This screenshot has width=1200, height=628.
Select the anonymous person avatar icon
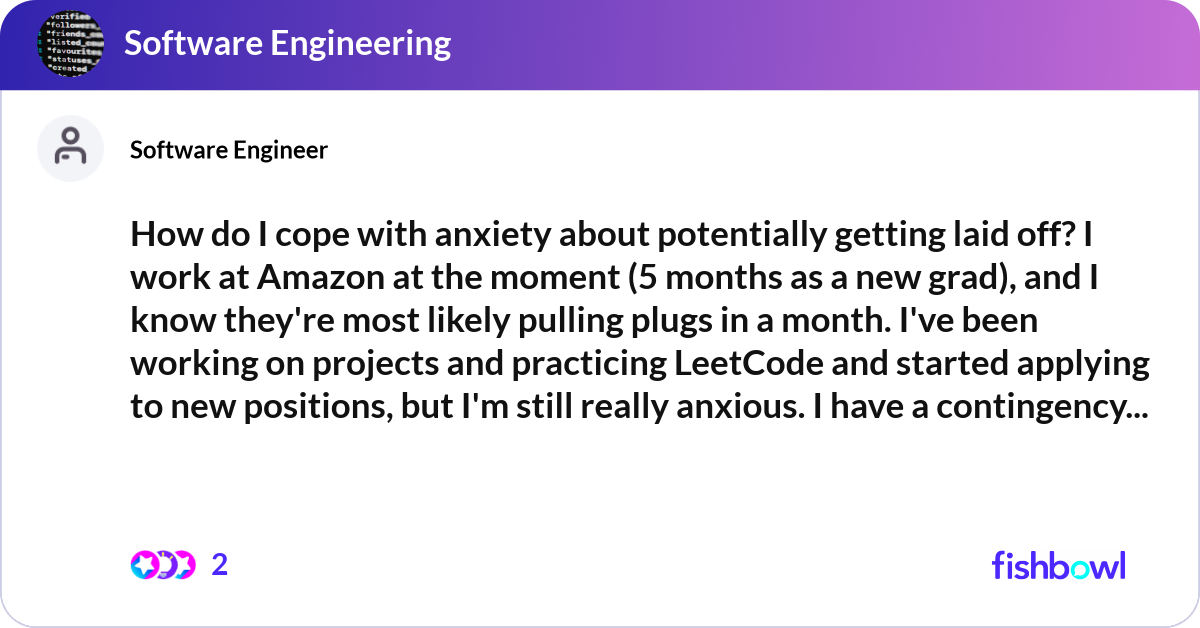pos(70,147)
